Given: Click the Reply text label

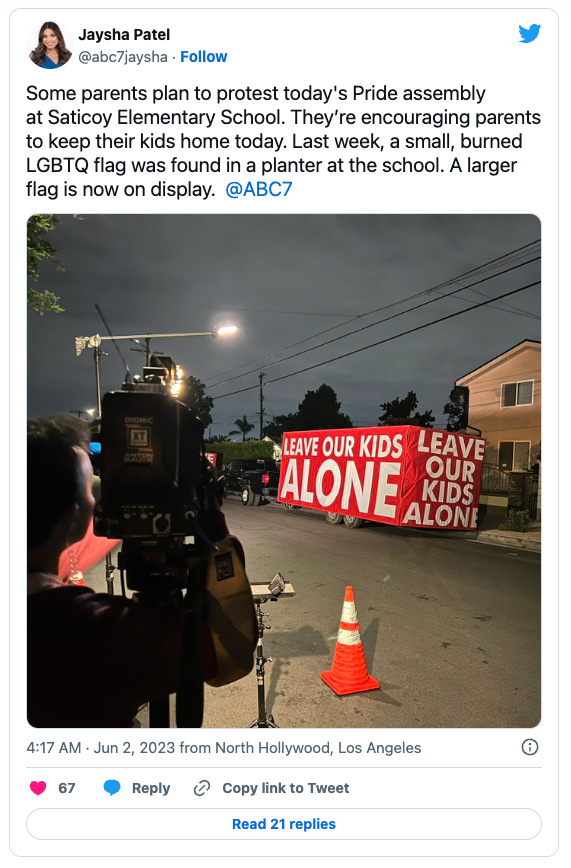Looking at the screenshot, I should tap(151, 788).
